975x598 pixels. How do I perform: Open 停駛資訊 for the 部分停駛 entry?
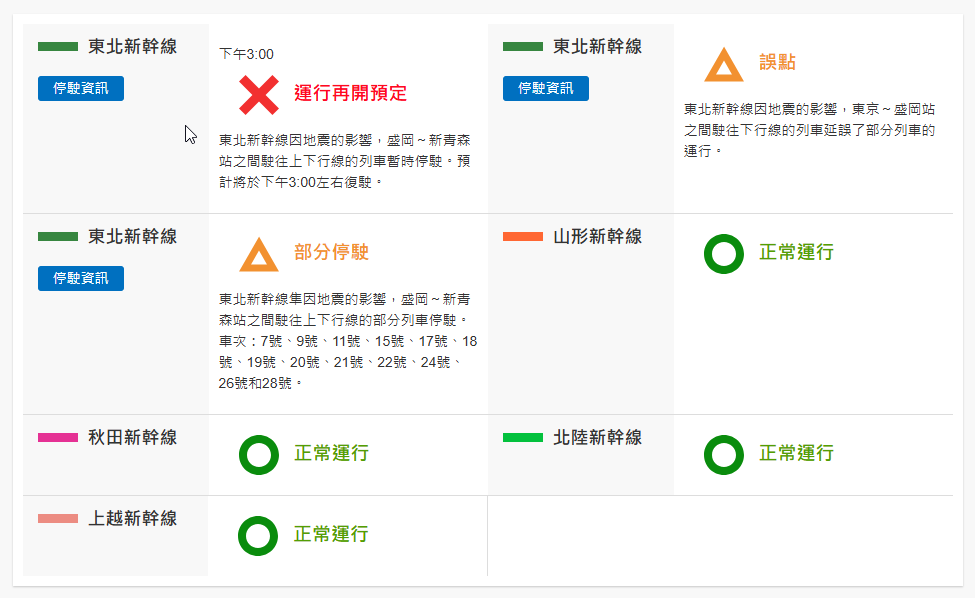[81, 278]
